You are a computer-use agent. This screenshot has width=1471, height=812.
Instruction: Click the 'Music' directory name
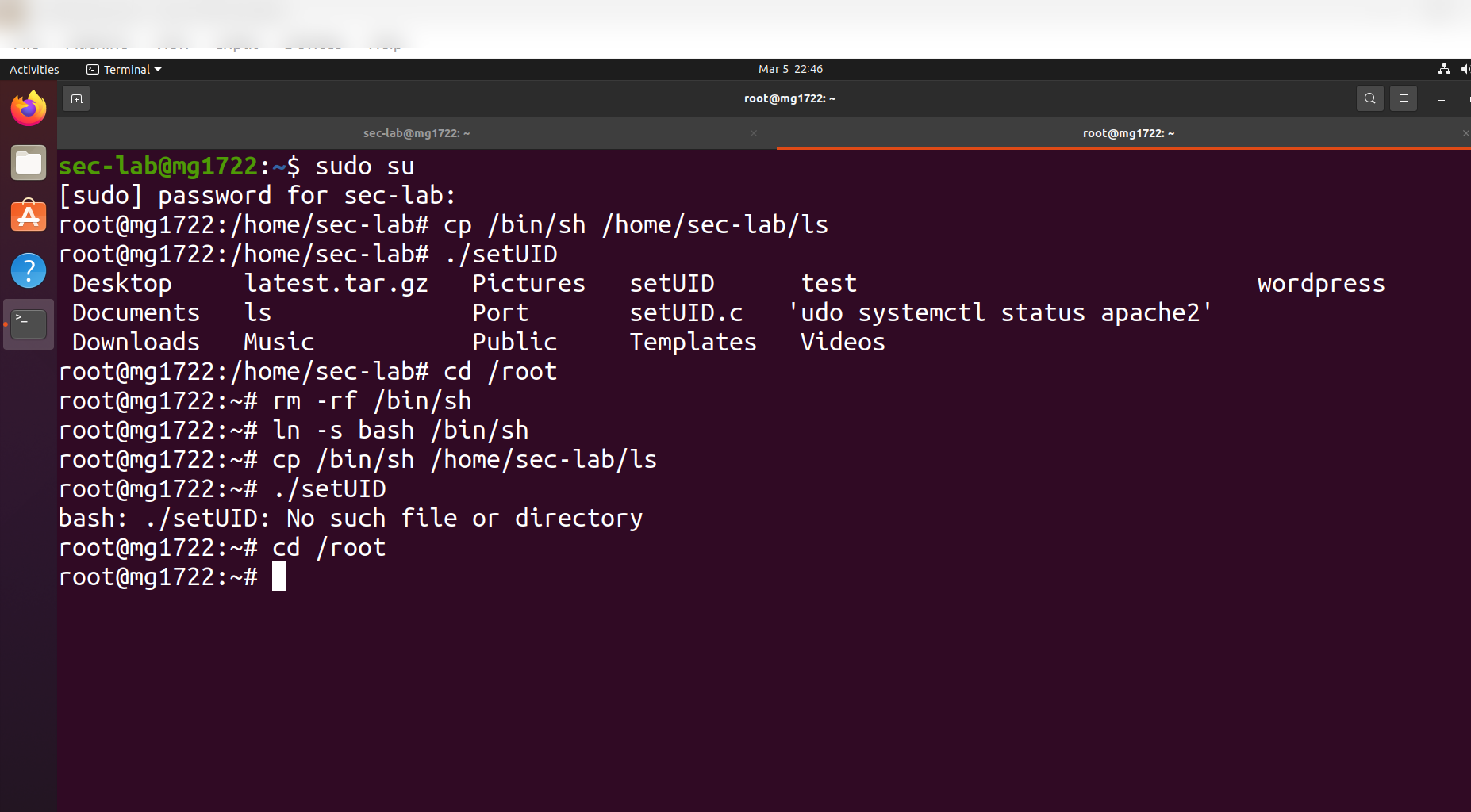(x=278, y=343)
